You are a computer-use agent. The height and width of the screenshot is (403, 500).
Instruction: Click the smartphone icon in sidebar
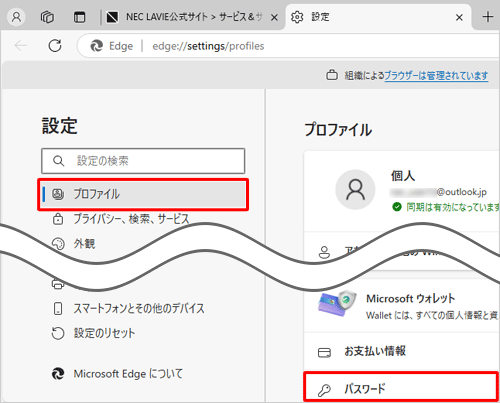pos(58,308)
